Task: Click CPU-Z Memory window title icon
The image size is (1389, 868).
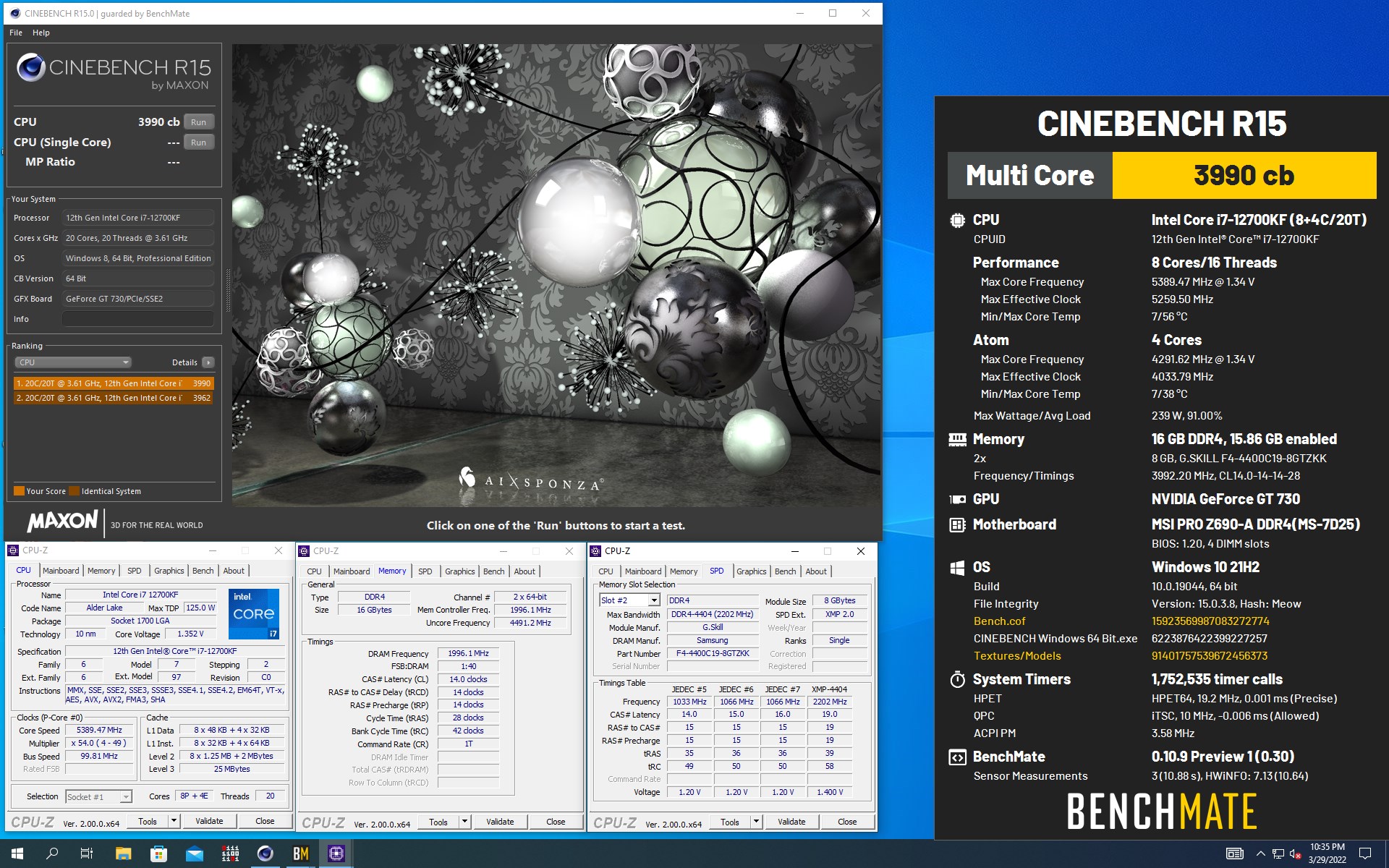Action: (x=305, y=551)
